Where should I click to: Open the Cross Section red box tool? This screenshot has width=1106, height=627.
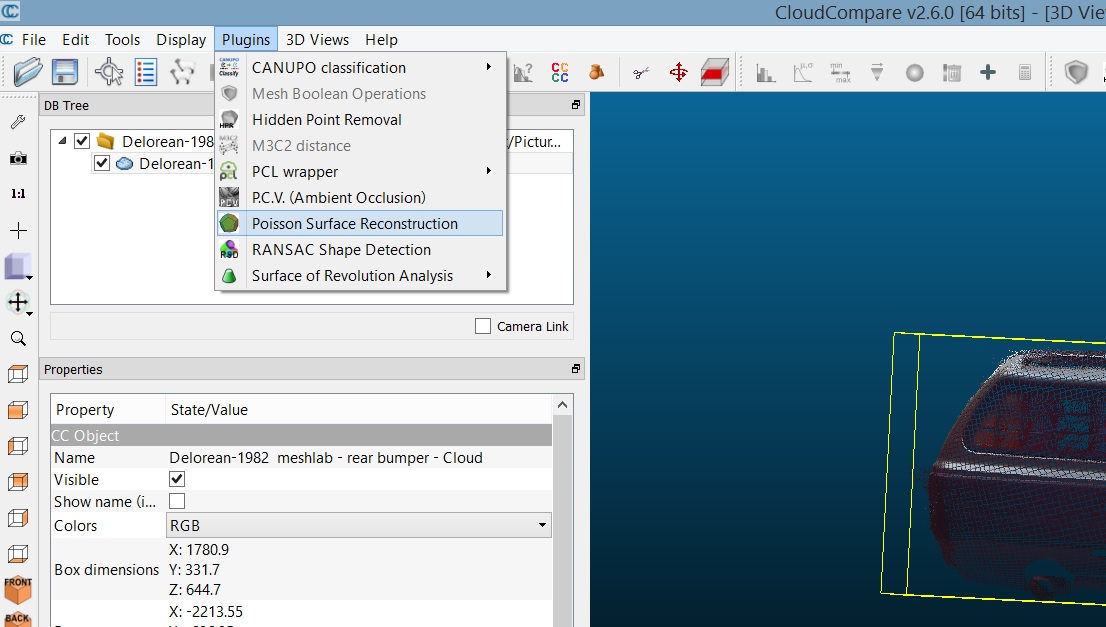[x=713, y=72]
